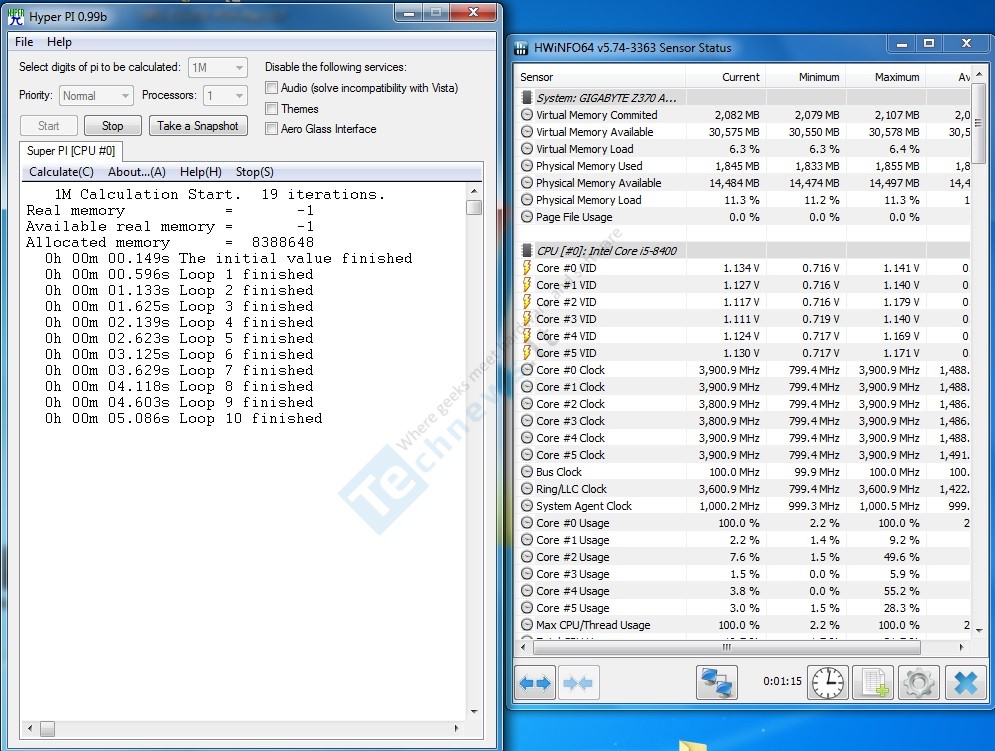
Task: Click 'Allocated memory' output line
Action: click(x=170, y=243)
